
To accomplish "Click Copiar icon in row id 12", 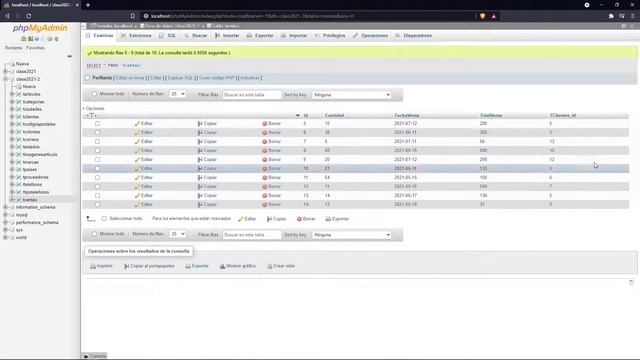I will pos(200,187).
